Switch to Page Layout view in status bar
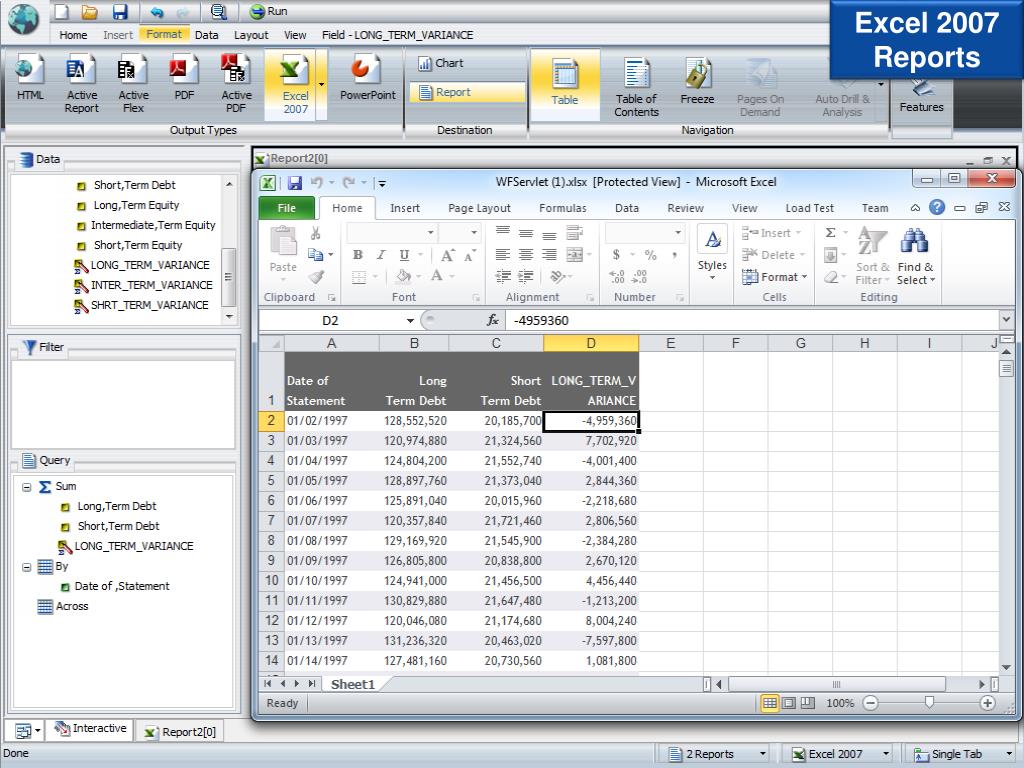Viewport: 1024px width, 768px height. (x=788, y=703)
